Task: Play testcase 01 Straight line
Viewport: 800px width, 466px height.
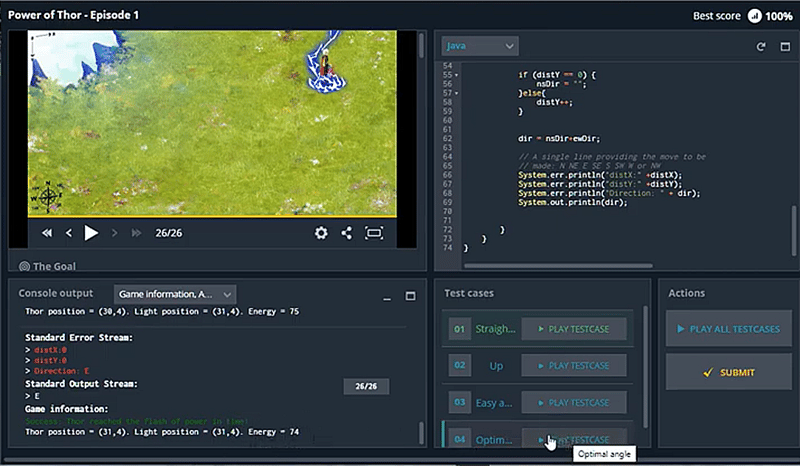Action: (574, 329)
